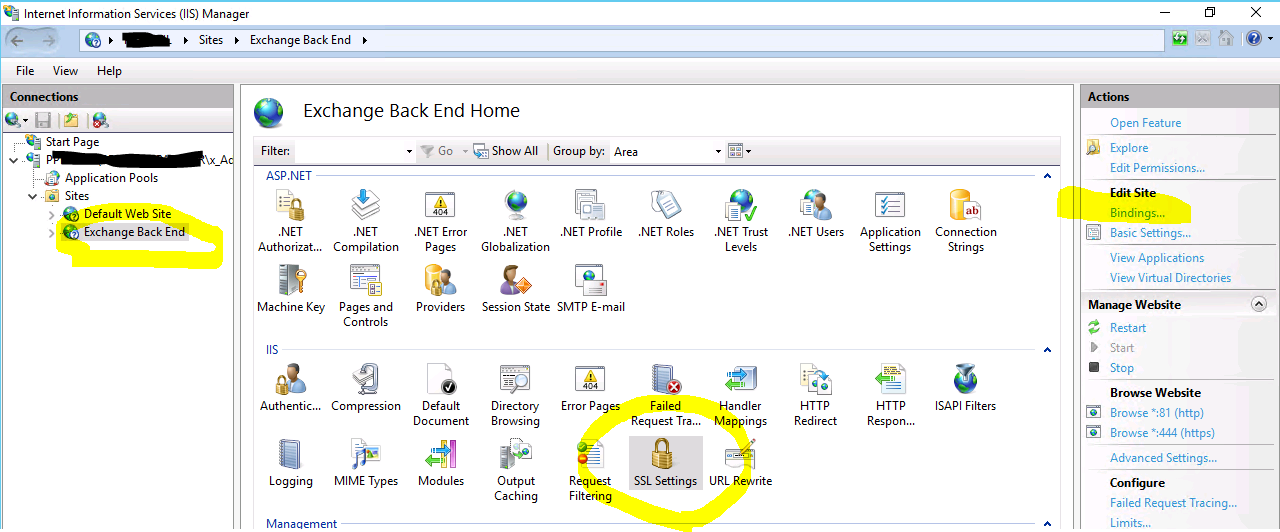Image resolution: width=1280 pixels, height=532 pixels.
Task: Collapse the Sites tree node
Action: pyautogui.click(x=34, y=196)
